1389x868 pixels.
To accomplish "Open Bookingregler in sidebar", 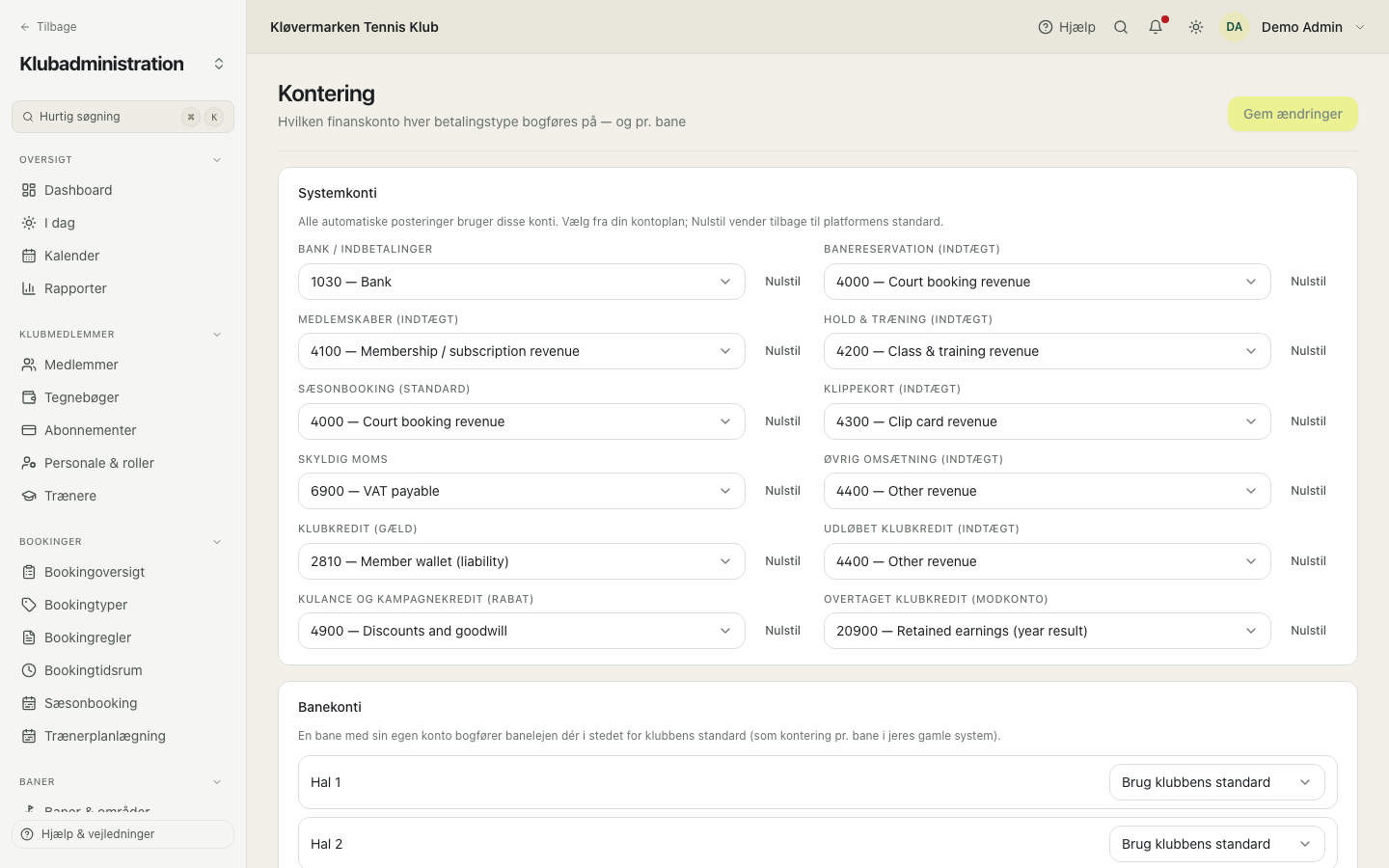I will (123, 637).
